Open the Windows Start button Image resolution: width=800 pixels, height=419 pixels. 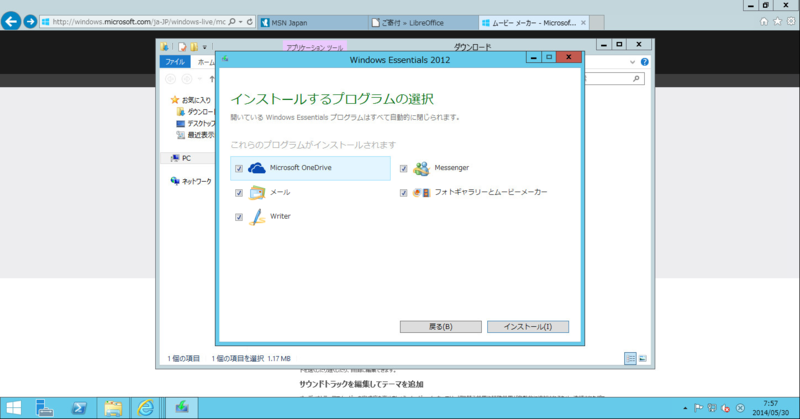(13, 408)
